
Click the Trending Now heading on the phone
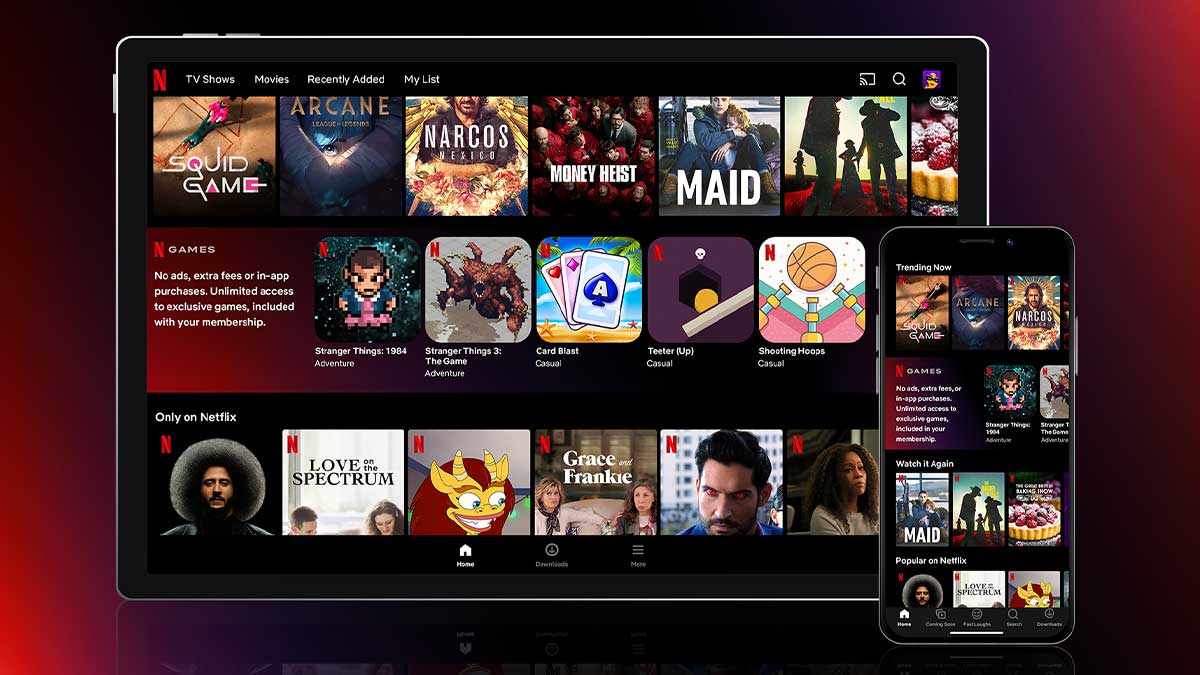[924, 267]
